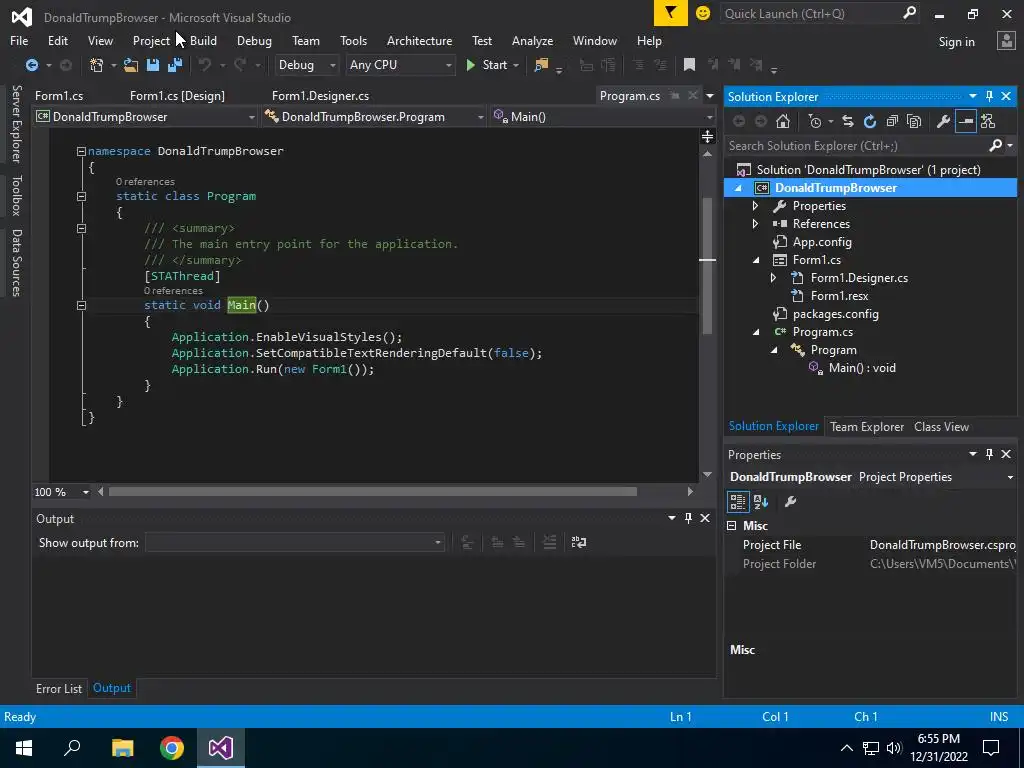
Task: Open the action center notification icon
Action: click(991, 748)
